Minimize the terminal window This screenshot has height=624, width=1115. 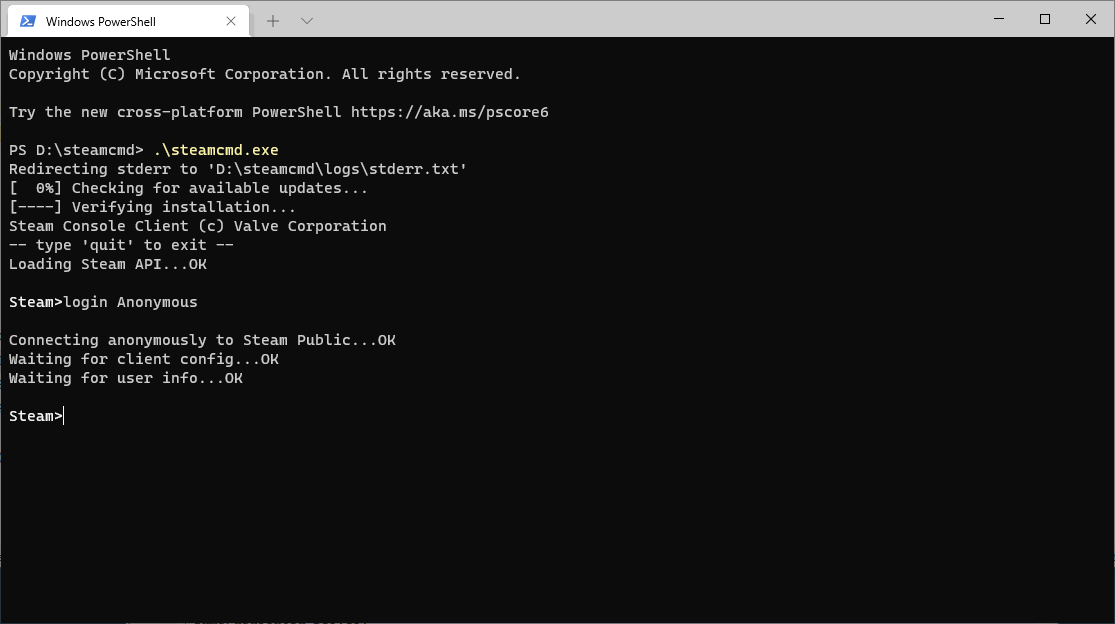(997, 18)
